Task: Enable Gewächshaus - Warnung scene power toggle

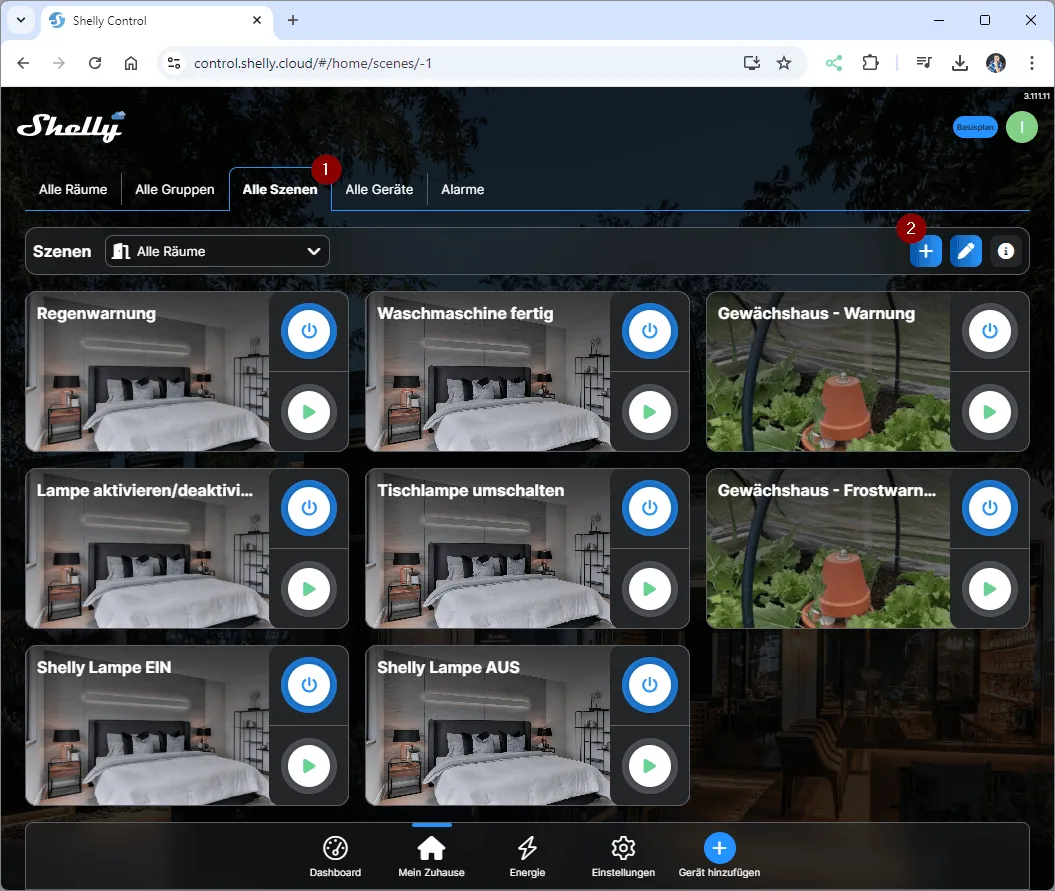Action: 989,331
